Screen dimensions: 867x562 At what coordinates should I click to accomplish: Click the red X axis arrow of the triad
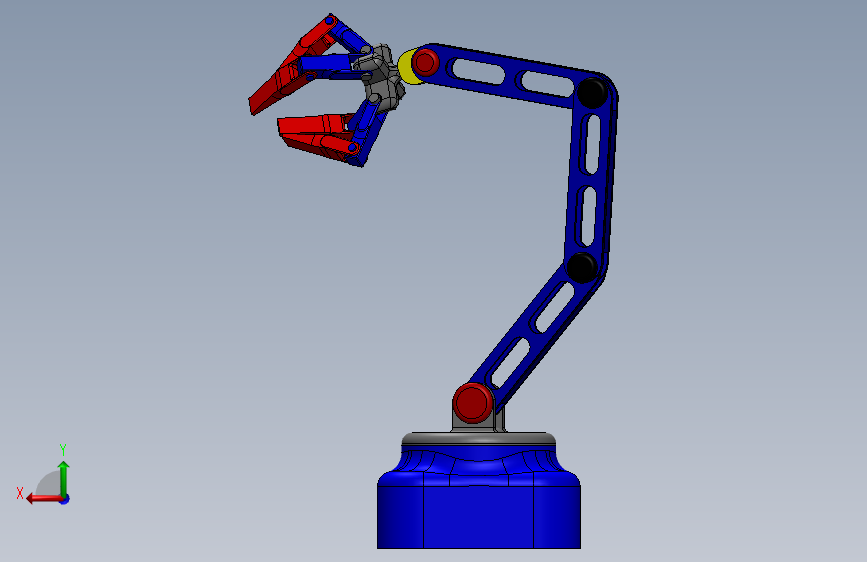44,499
